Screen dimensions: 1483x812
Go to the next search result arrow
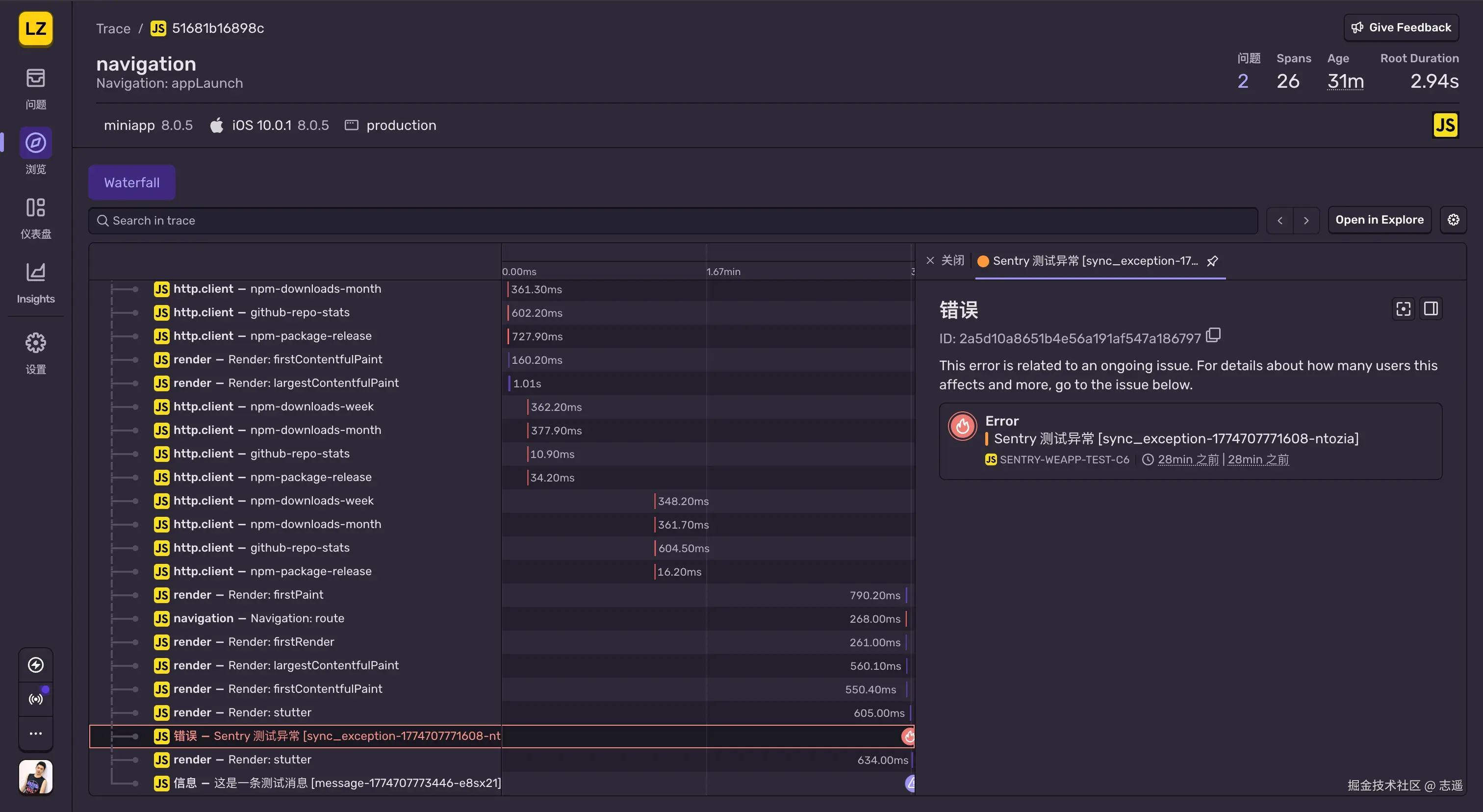pos(1306,221)
